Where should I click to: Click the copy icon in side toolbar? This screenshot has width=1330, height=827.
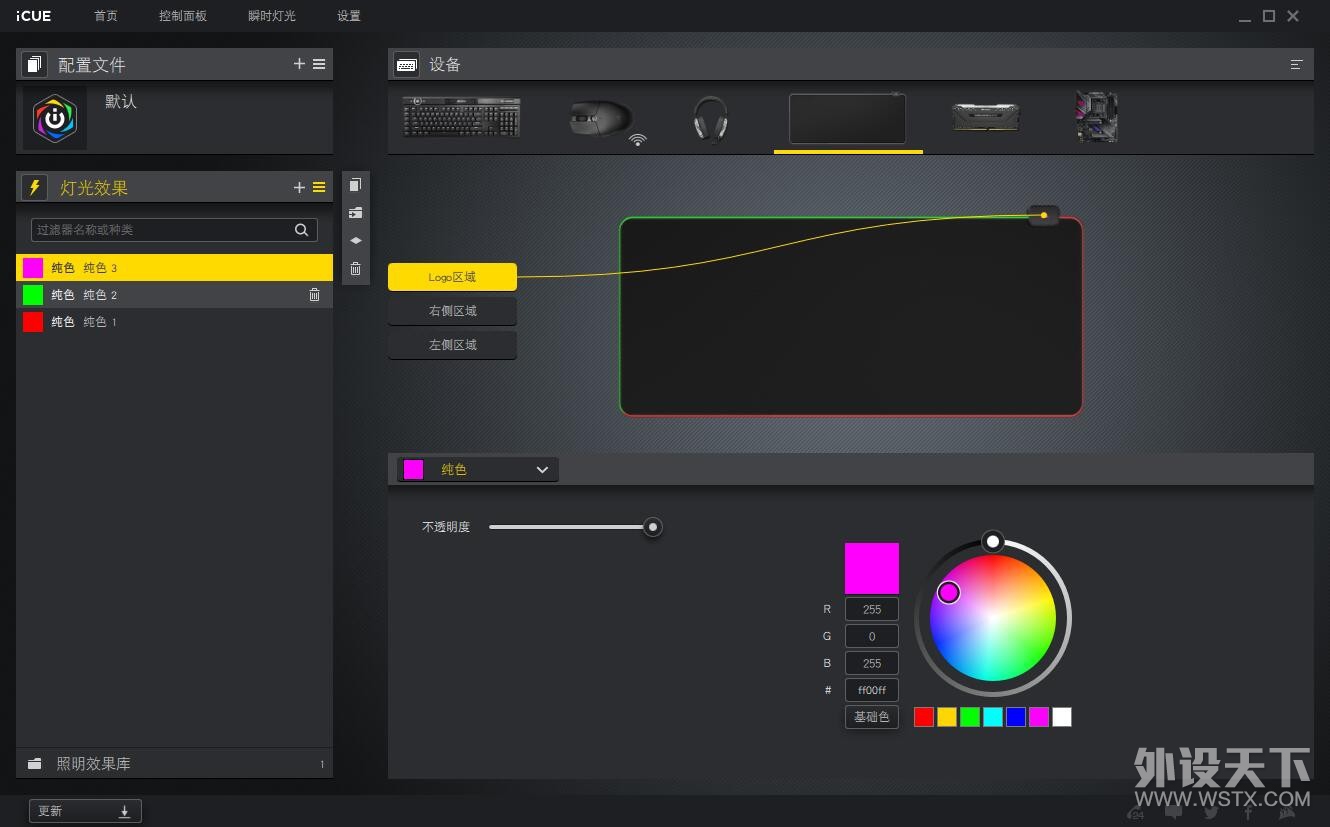click(355, 185)
